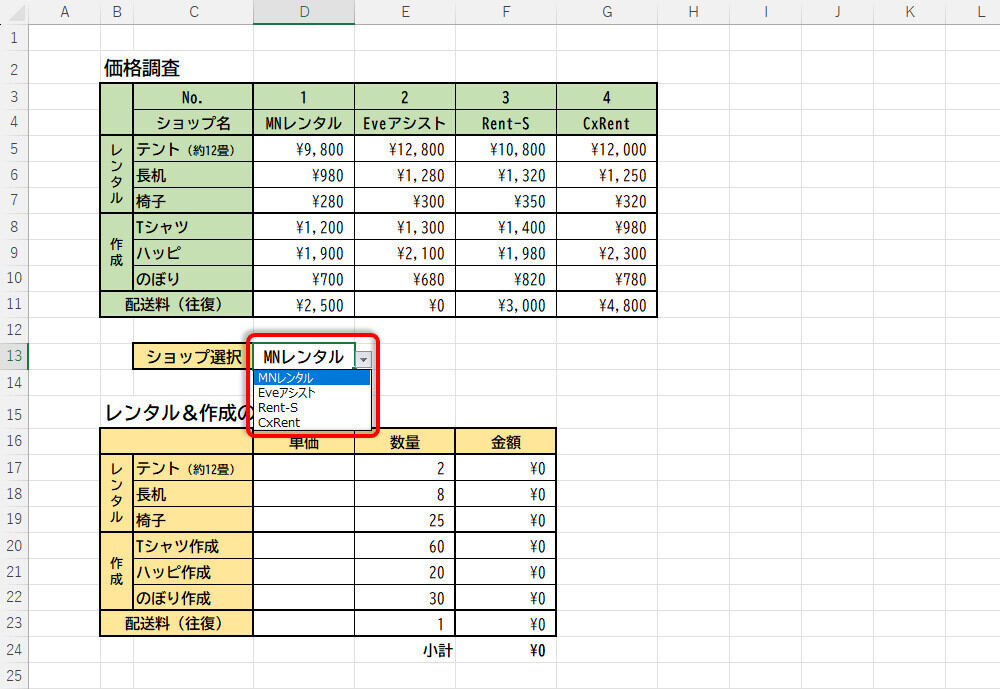Screen dimensions: 1000x689
Task: Choose Eveアシスト in the dropdown list
Action: point(312,393)
